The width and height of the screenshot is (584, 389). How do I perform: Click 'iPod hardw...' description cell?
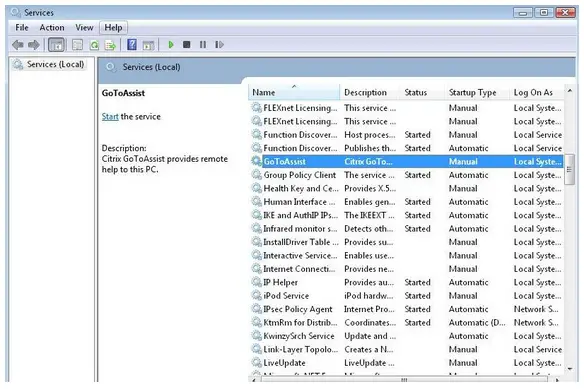tap(368, 295)
